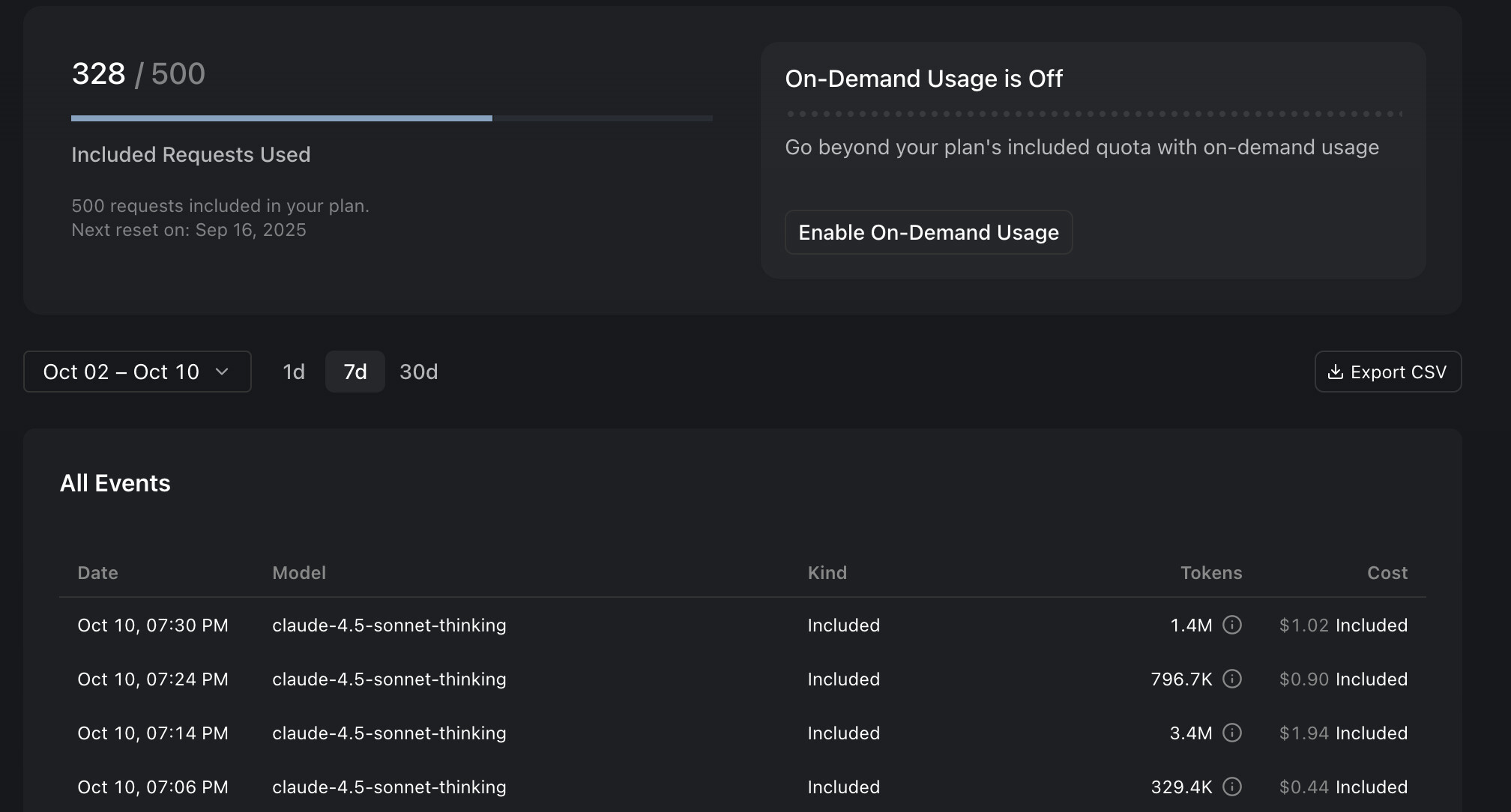Click the $0.44 Included cost cell
Image resolution: width=1511 pixels, height=812 pixels.
[x=1343, y=787]
